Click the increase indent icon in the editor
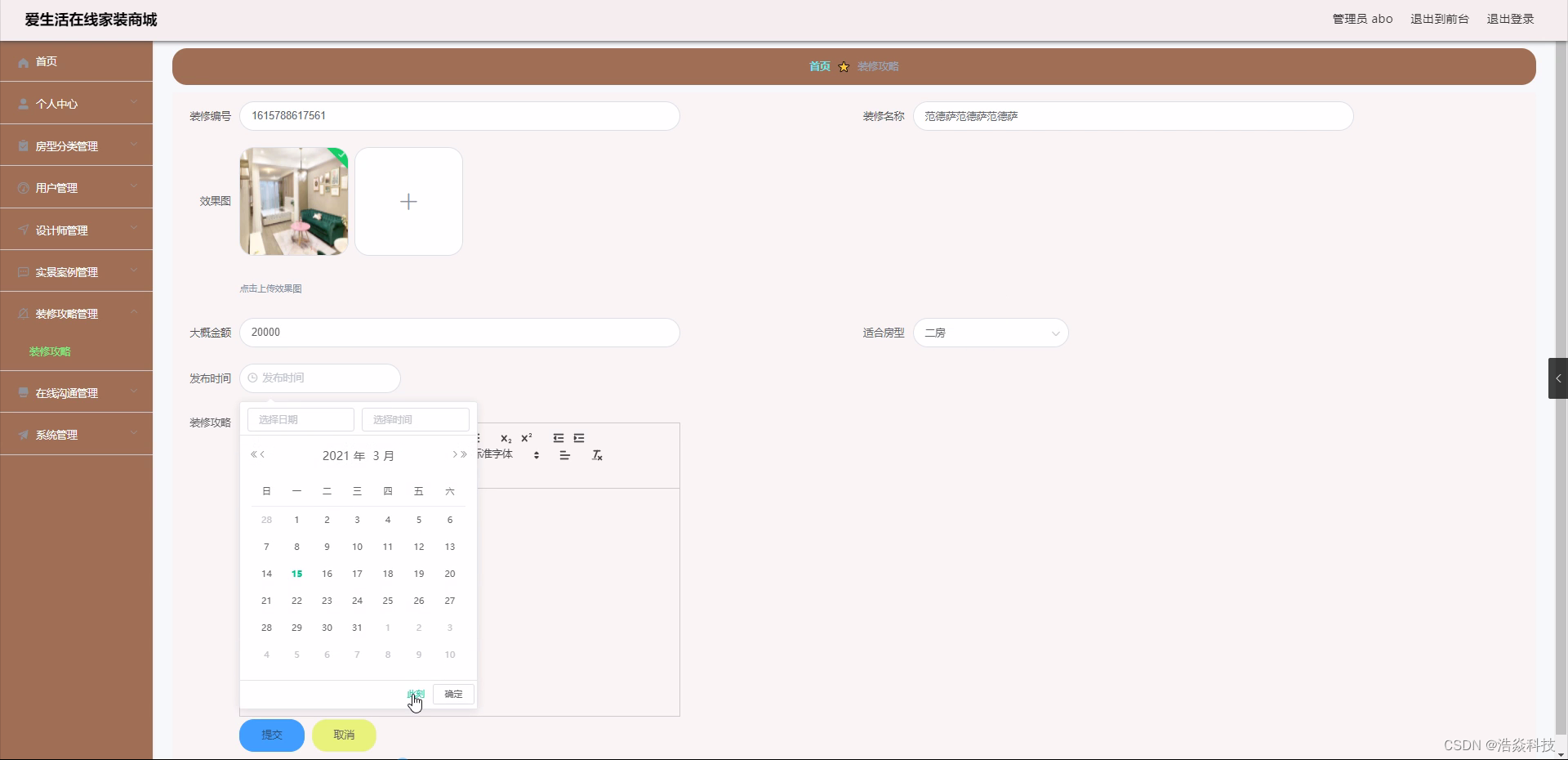The width and height of the screenshot is (1568, 760). [x=579, y=438]
